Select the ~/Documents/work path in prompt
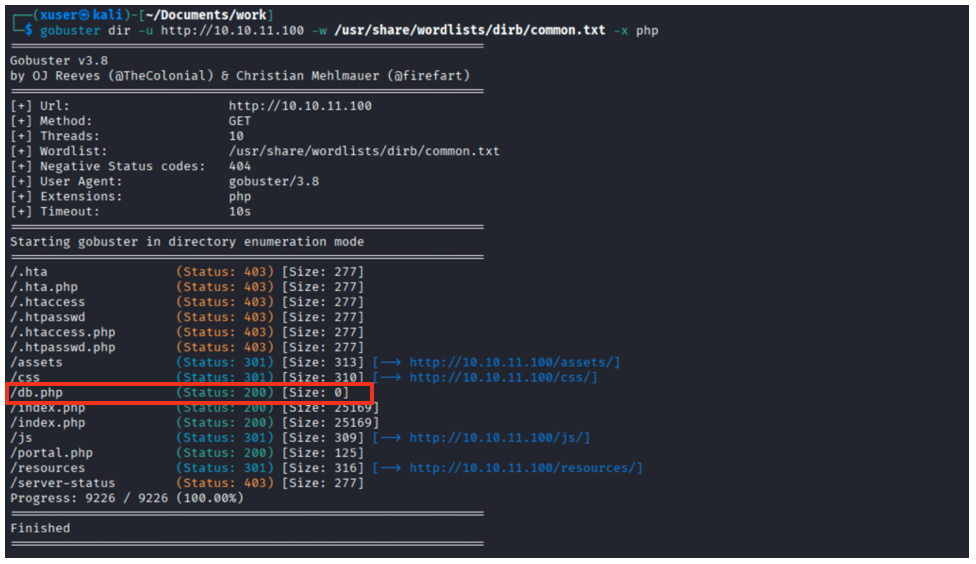The height and width of the screenshot is (564, 976). click(206, 14)
